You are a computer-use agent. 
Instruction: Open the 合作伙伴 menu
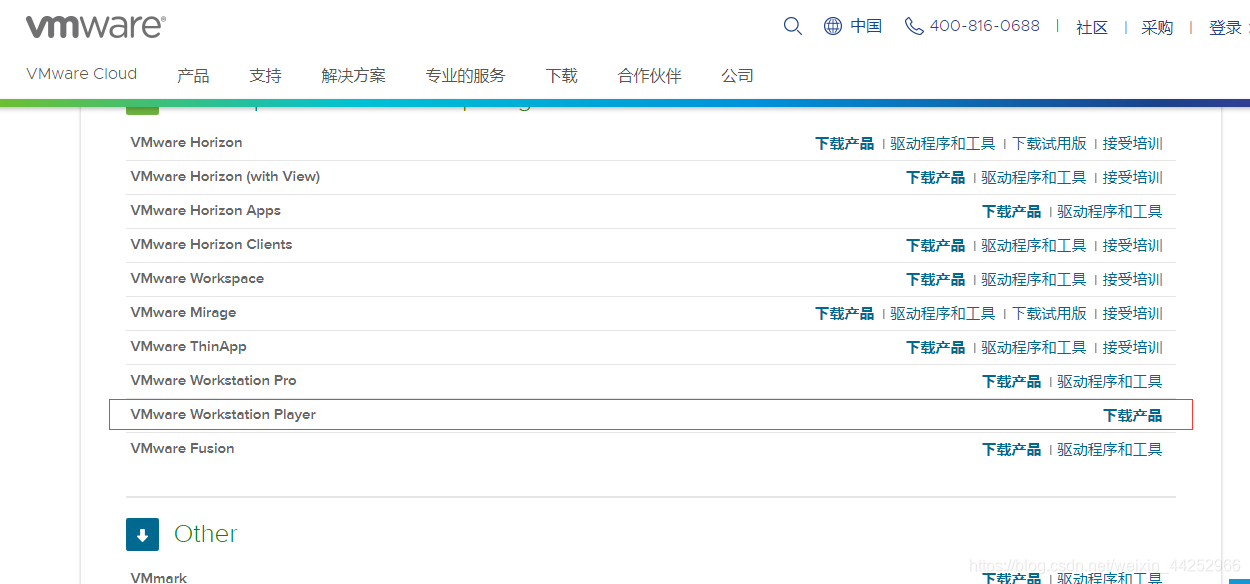pyautogui.click(x=649, y=75)
